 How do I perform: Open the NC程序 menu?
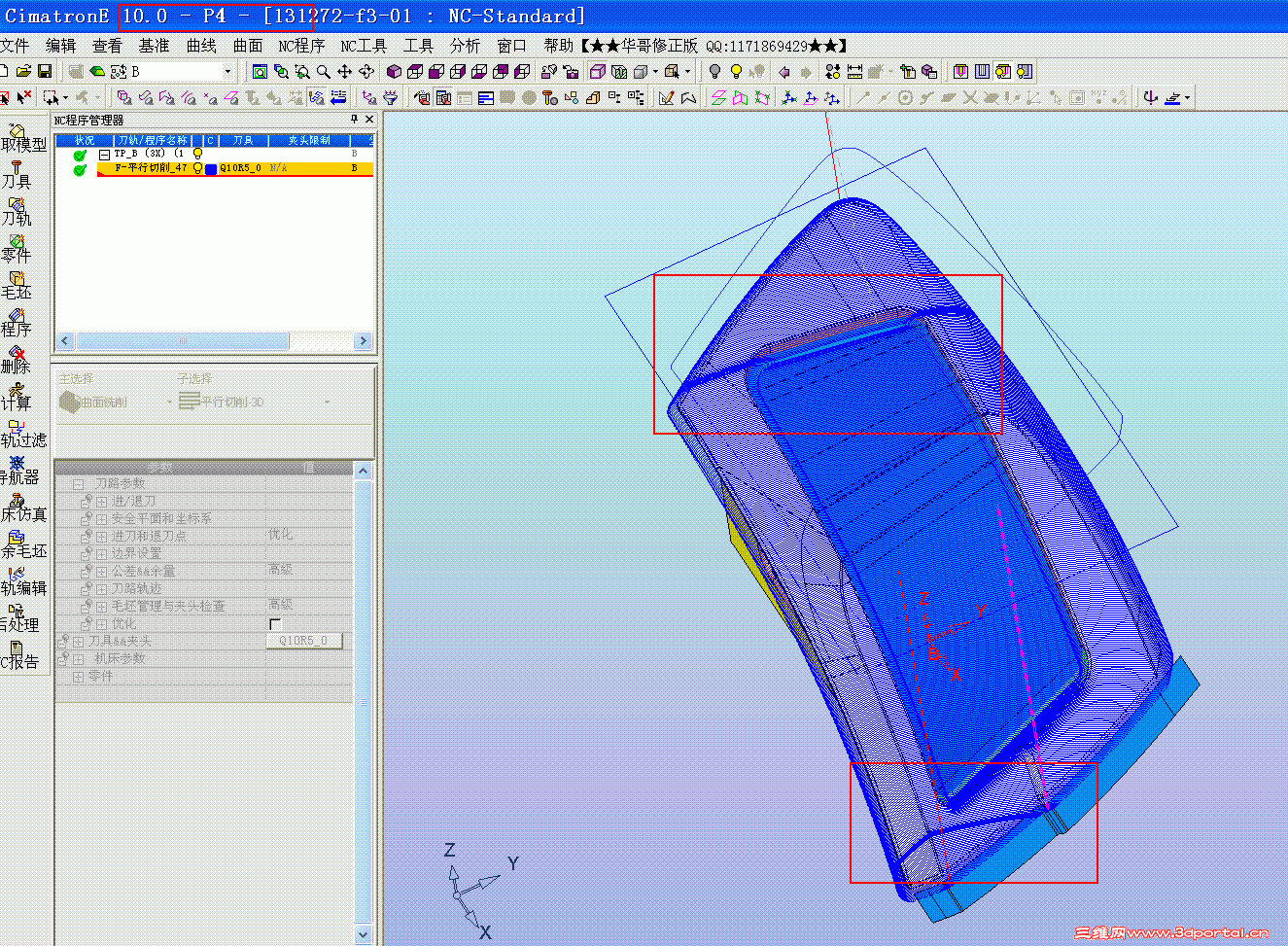(301, 46)
